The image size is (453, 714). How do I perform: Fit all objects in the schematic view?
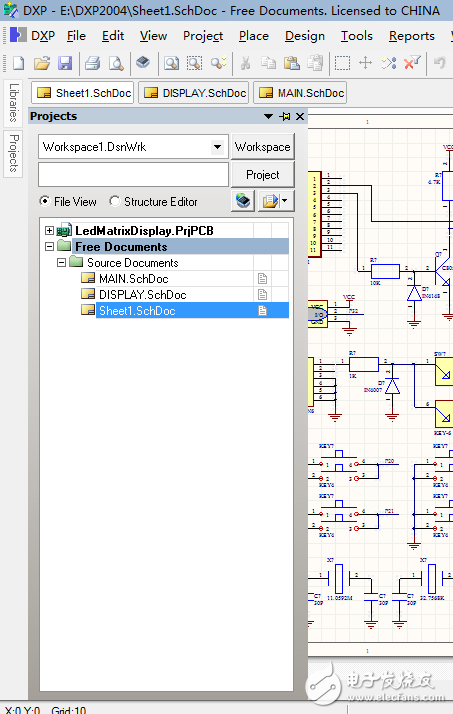point(171,63)
